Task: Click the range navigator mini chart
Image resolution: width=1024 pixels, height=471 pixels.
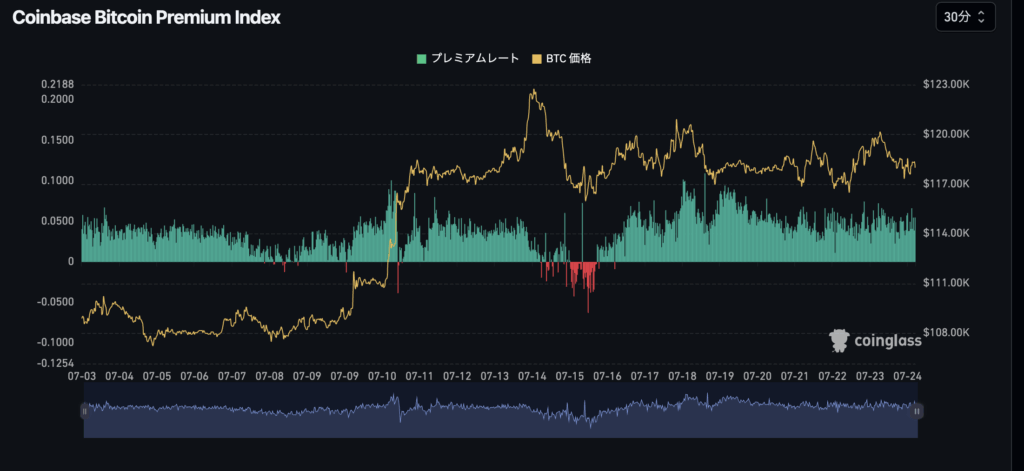Action: click(x=500, y=411)
